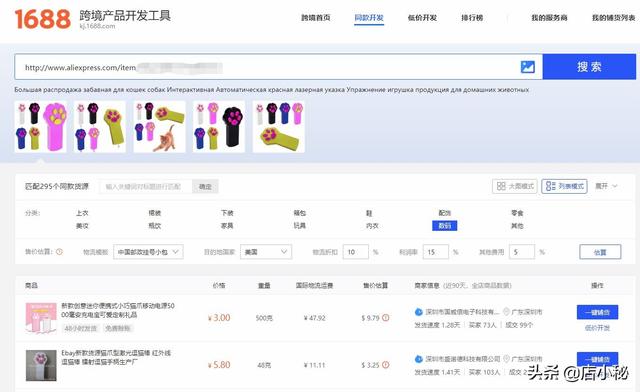Click the location pin icon in the first row
The width and height of the screenshot is (640, 392).
(x=506, y=312)
